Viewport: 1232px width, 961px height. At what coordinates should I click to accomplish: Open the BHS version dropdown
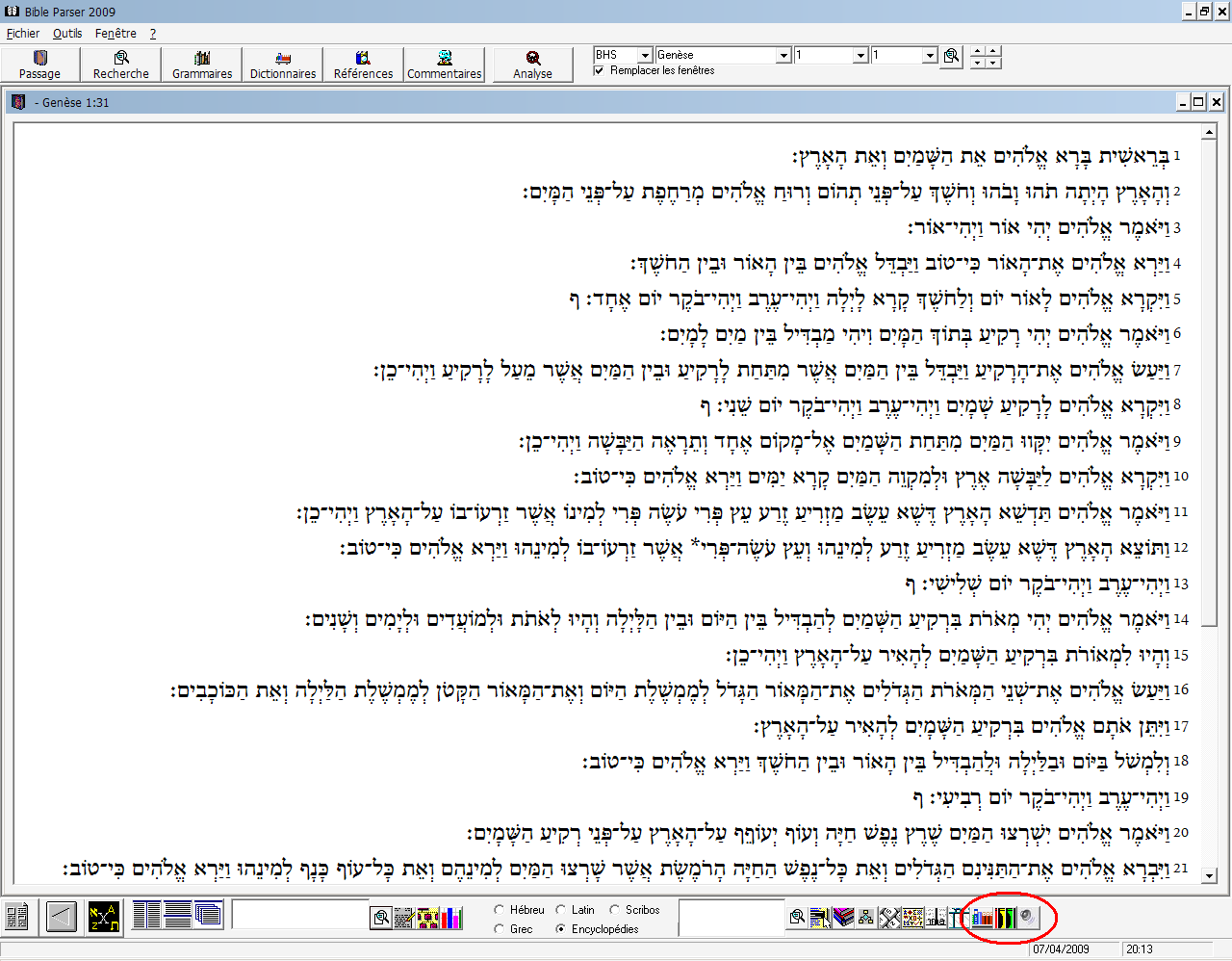pyautogui.click(x=646, y=56)
